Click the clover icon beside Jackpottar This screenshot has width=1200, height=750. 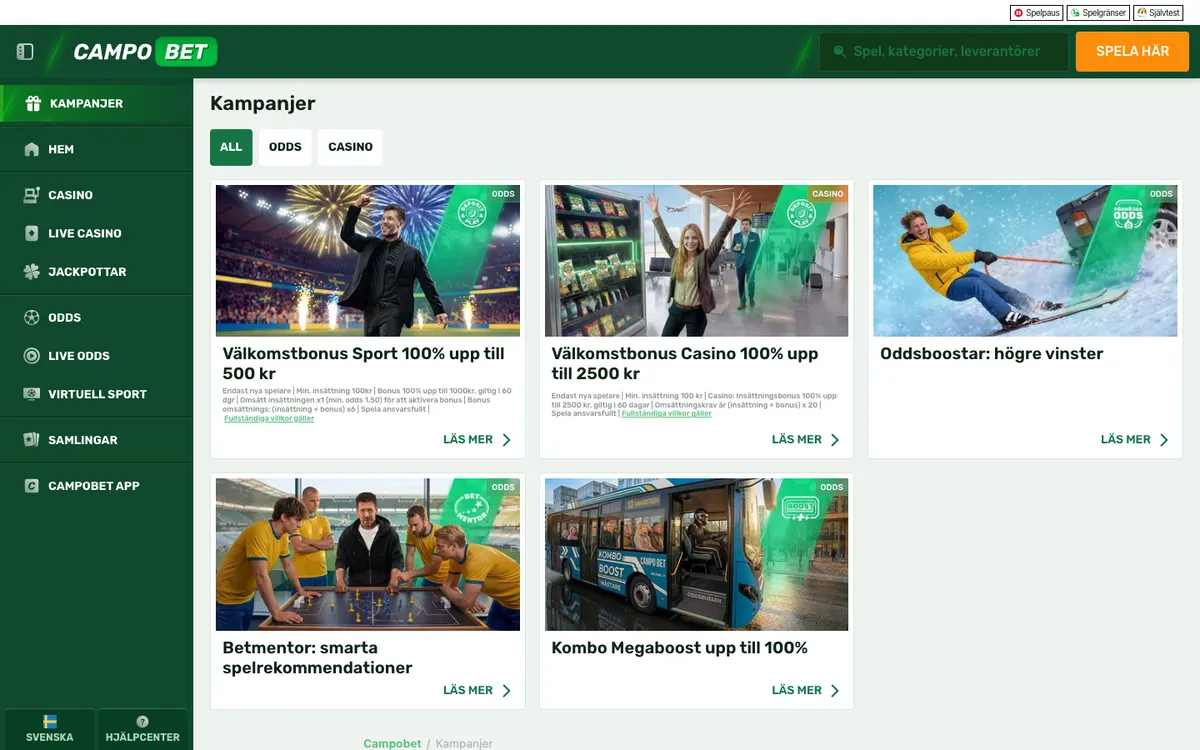[x=31, y=271]
